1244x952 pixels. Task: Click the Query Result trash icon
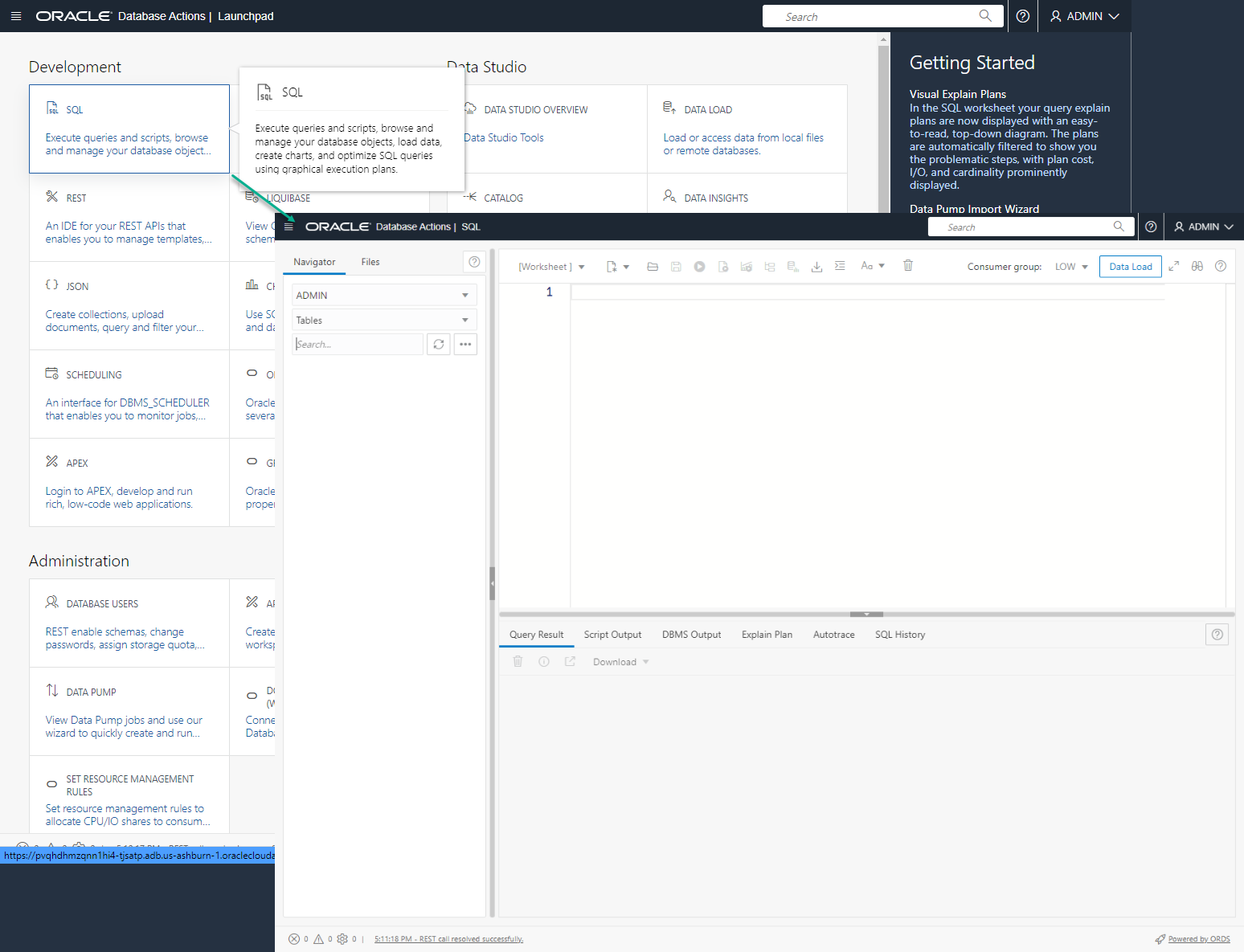click(518, 661)
